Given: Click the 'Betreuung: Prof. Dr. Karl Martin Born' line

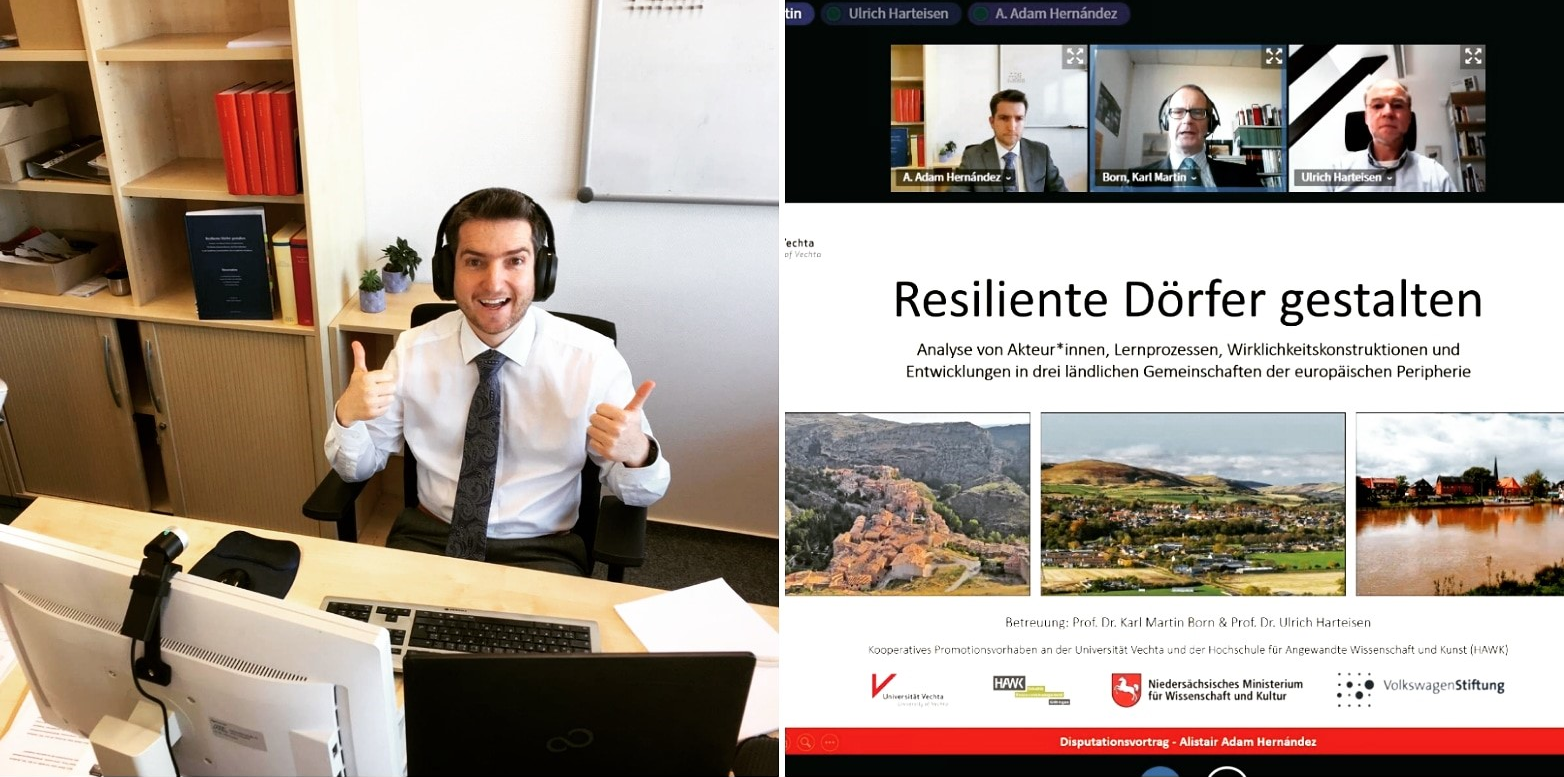Looking at the screenshot, I should tap(1187, 622).
